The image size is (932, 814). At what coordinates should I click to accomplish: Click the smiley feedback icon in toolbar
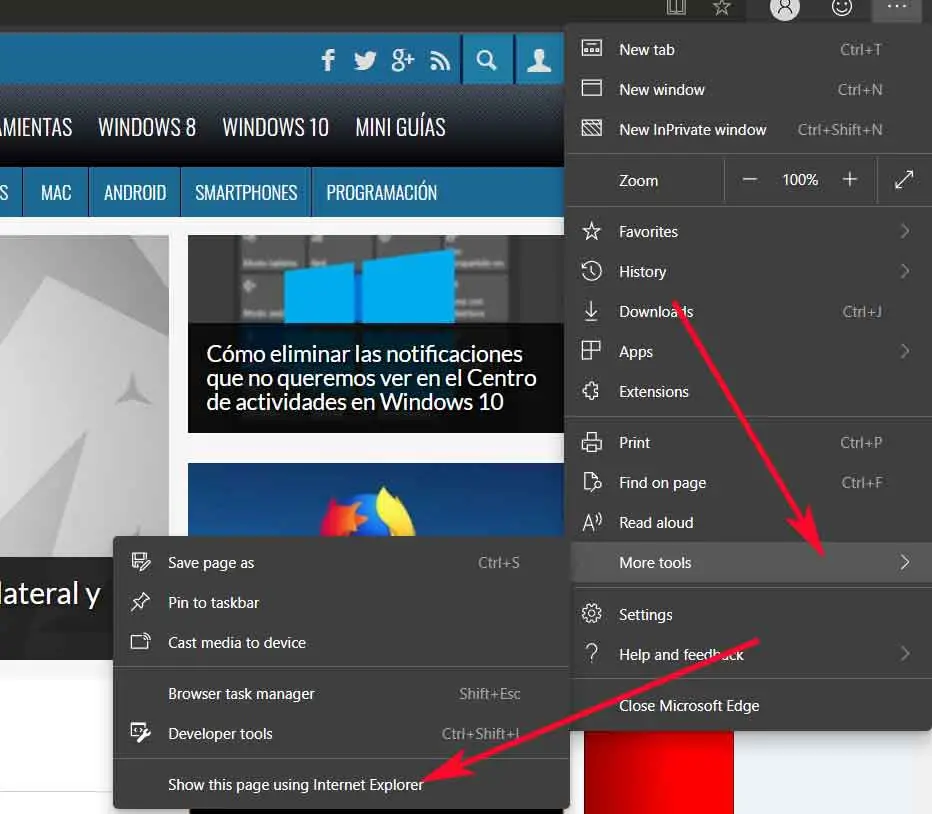coord(842,7)
